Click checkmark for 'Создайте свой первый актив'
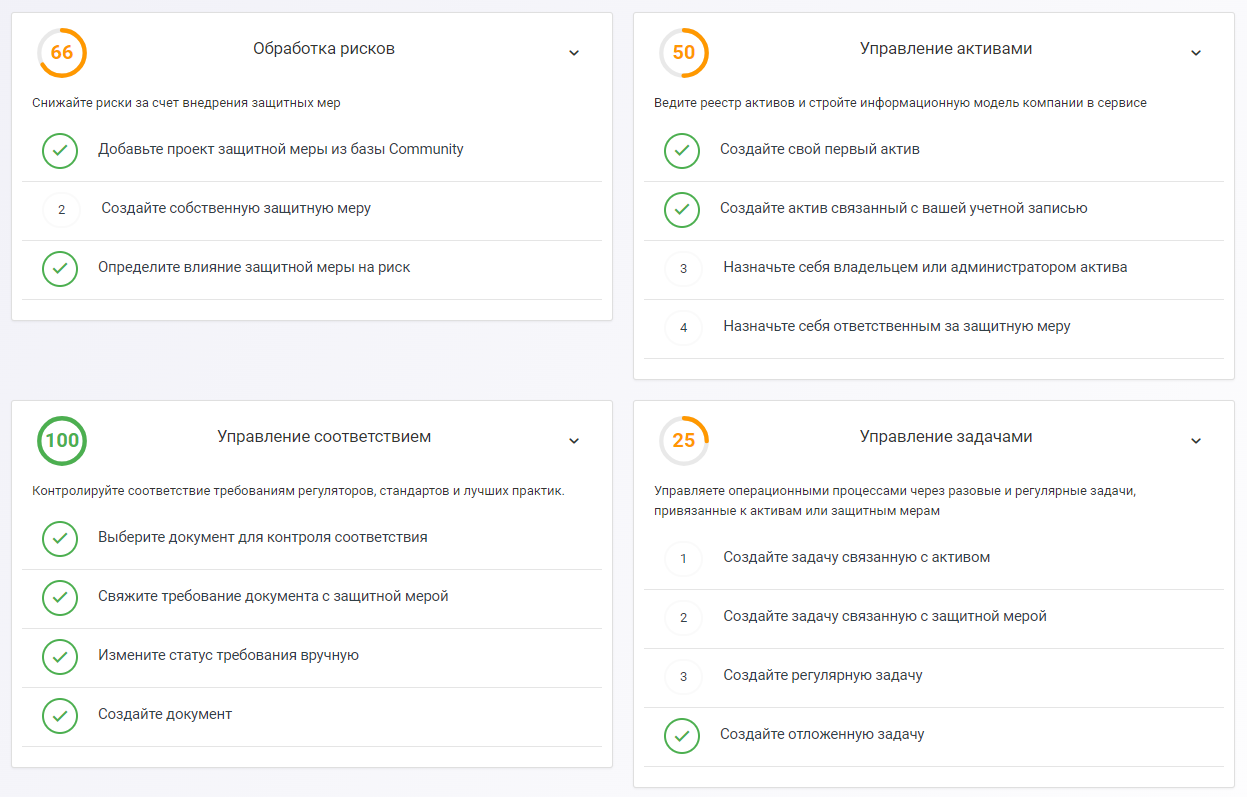 [682, 151]
